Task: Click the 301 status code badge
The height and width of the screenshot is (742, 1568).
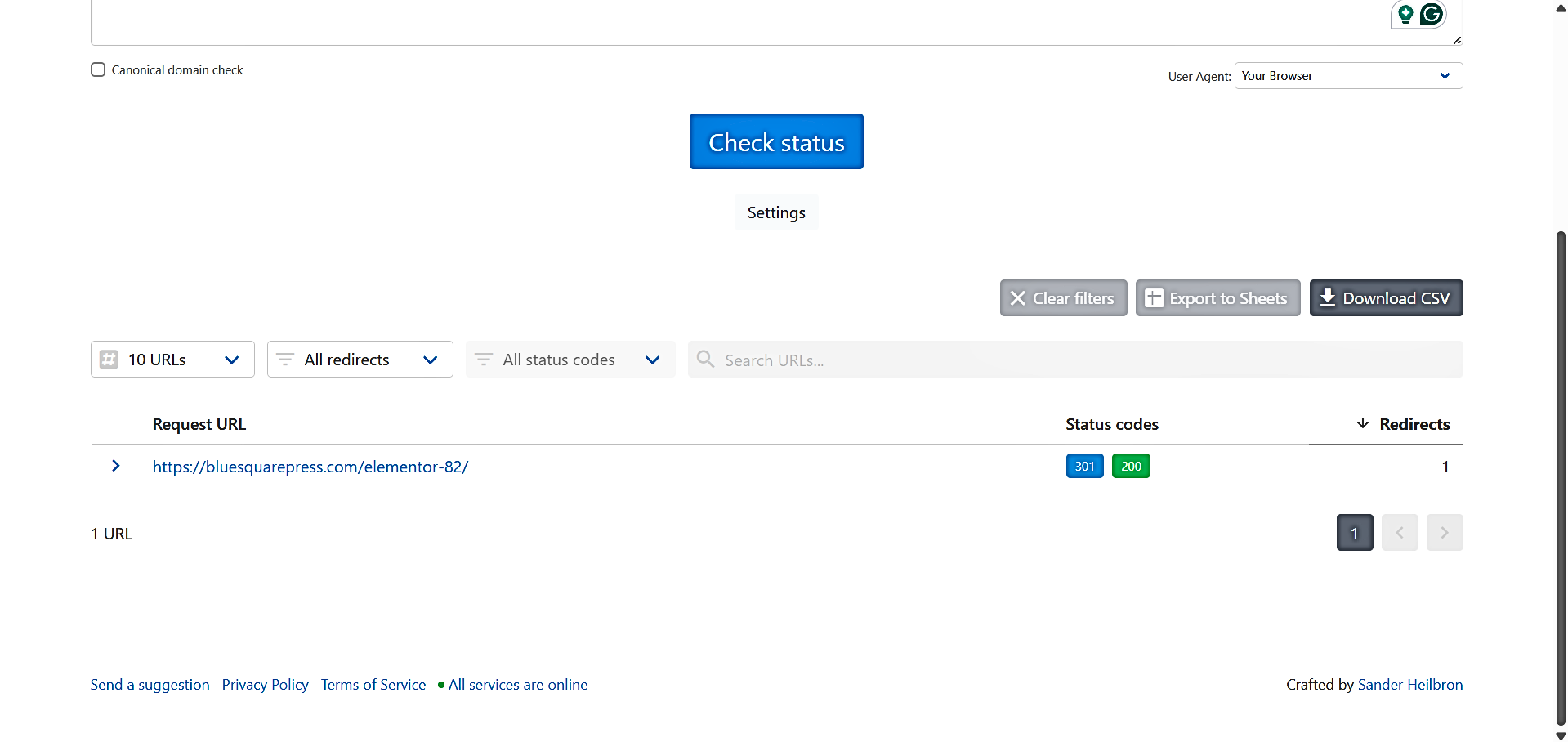Action: [x=1084, y=466]
